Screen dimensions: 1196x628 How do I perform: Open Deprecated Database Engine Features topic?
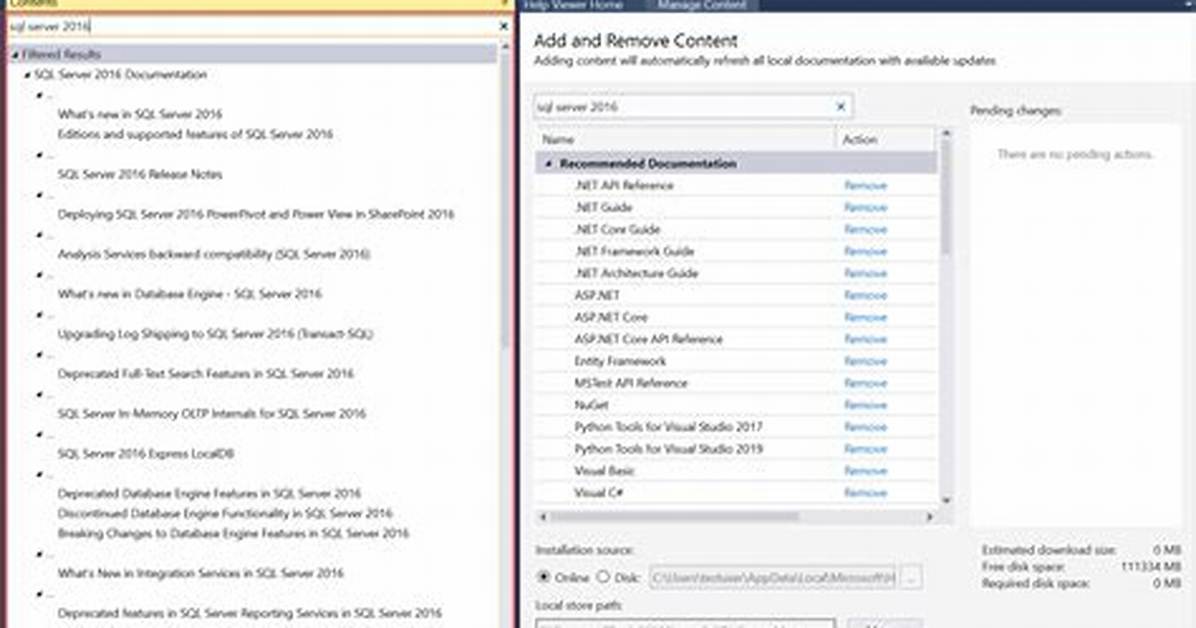209,494
